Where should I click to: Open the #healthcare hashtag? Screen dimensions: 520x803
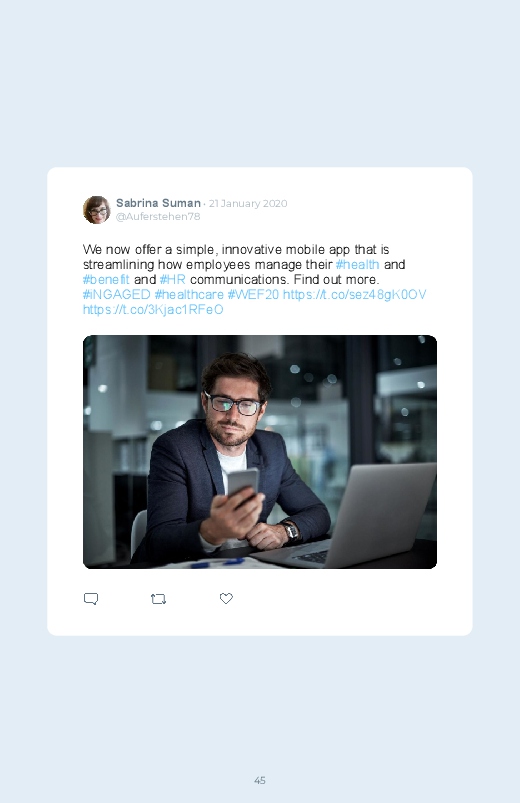(189, 294)
